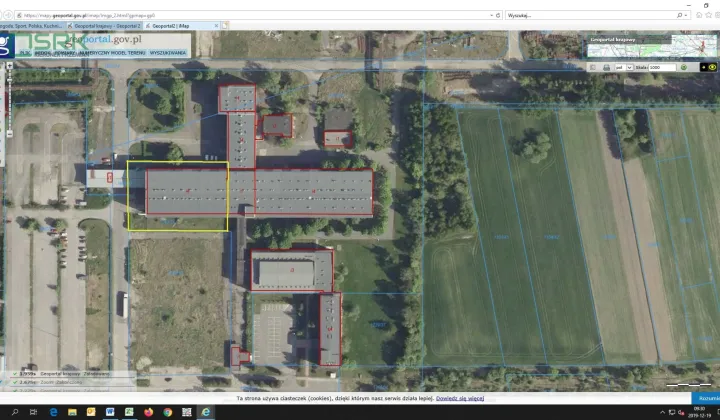Viewport: 720px width, 420px height.
Task: Click the green refresh scale icon
Action: [x=684, y=67]
